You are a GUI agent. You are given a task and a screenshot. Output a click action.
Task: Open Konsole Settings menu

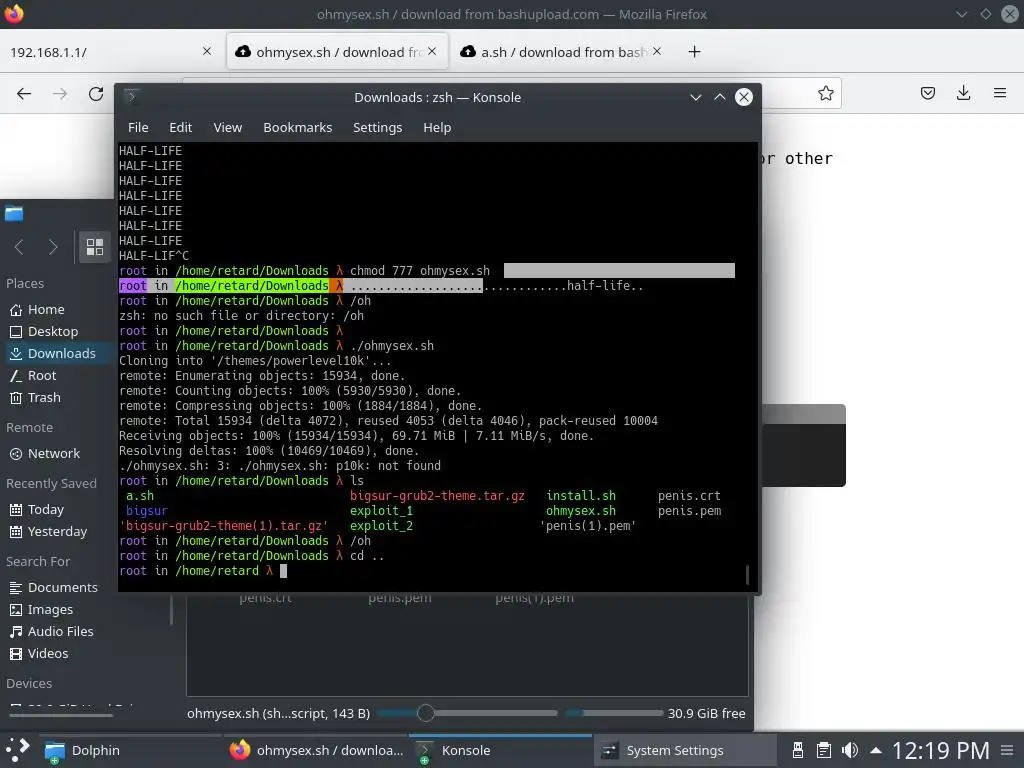pos(377,127)
